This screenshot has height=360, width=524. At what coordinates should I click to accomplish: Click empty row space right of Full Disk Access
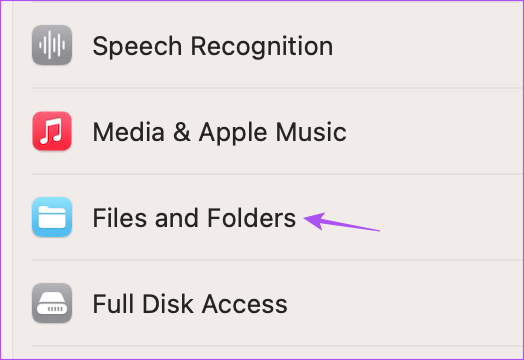(x=406, y=303)
